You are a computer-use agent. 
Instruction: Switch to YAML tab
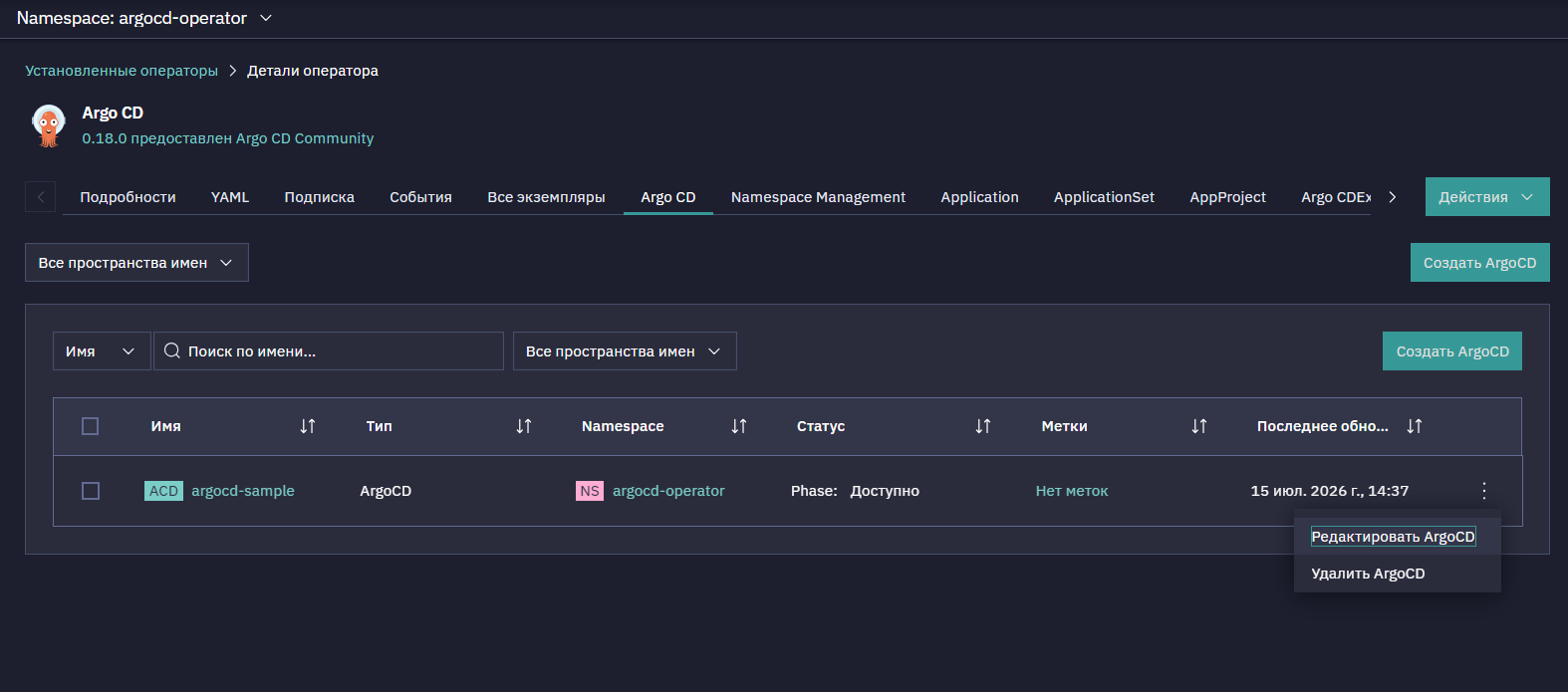(x=230, y=197)
